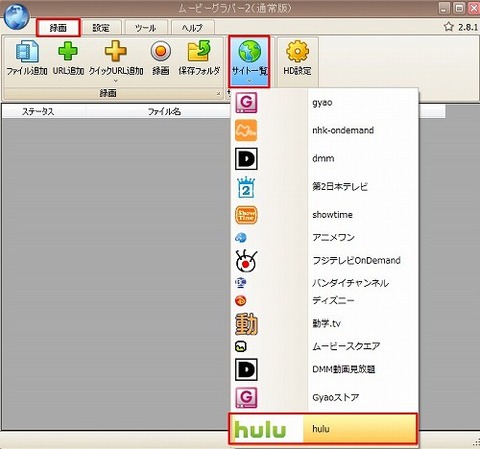
Task: Choose DMM動画見放題 menu entry text
Action: (344, 369)
